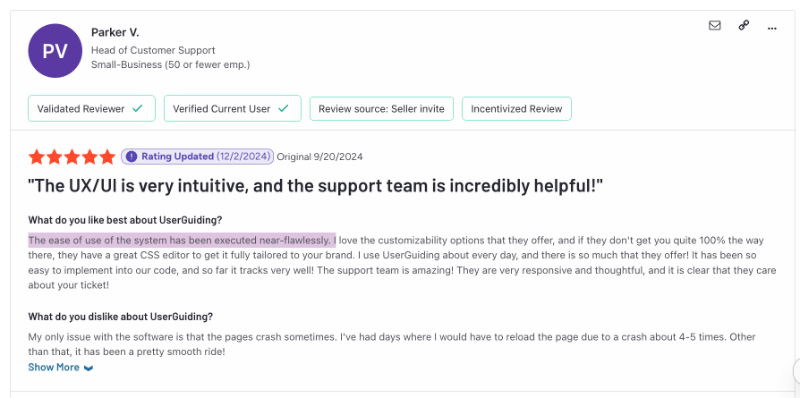Open Parker V. reviewer name

[115, 33]
